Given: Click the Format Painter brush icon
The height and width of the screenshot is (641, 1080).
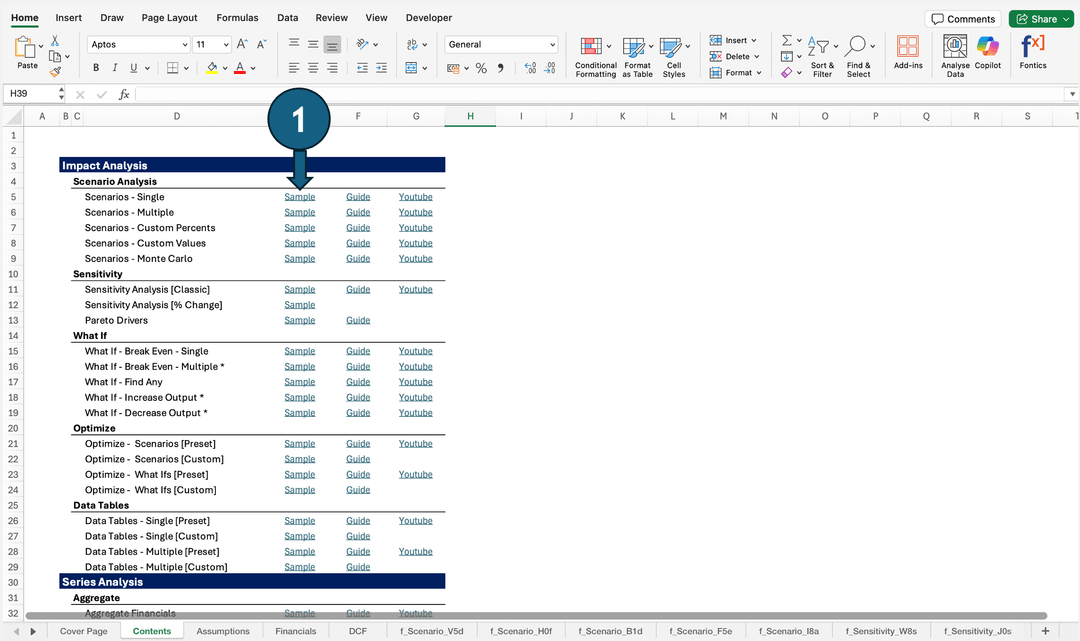Looking at the screenshot, I should pyautogui.click(x=55, y=72).
